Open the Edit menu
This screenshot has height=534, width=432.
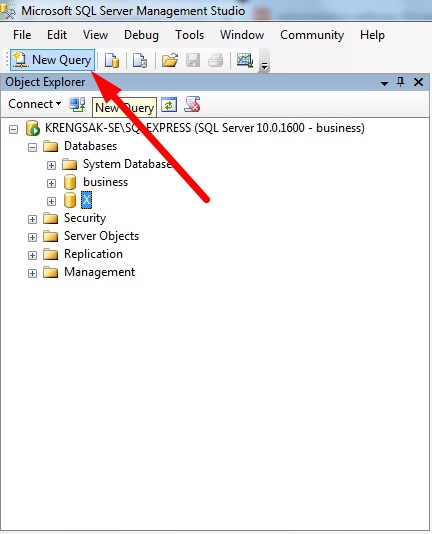57,35
